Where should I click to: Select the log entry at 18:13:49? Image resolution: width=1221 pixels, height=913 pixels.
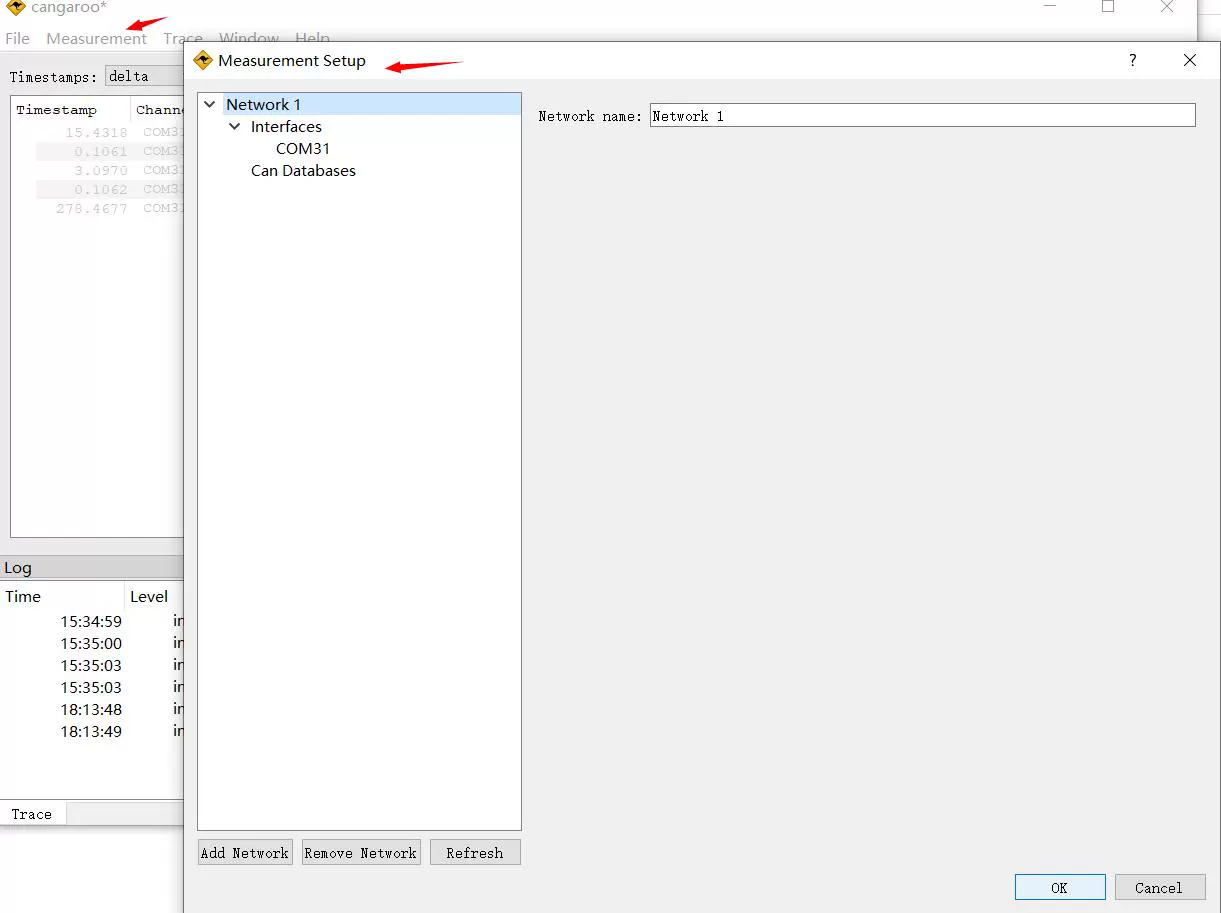pyautogui.click(x=92, y=731)
